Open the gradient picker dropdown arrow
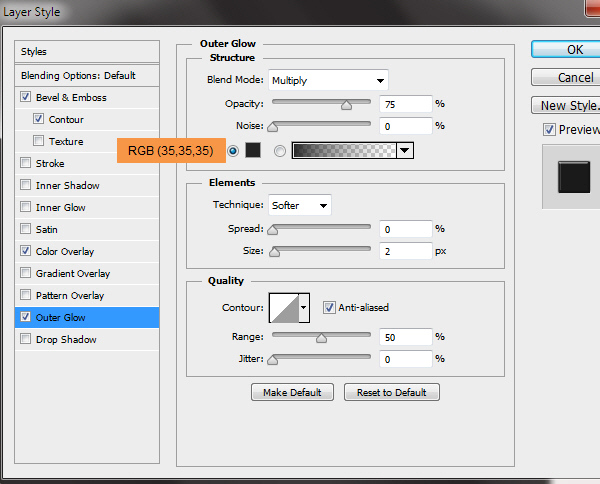600x484 pixels. click(x=405, y=150)
